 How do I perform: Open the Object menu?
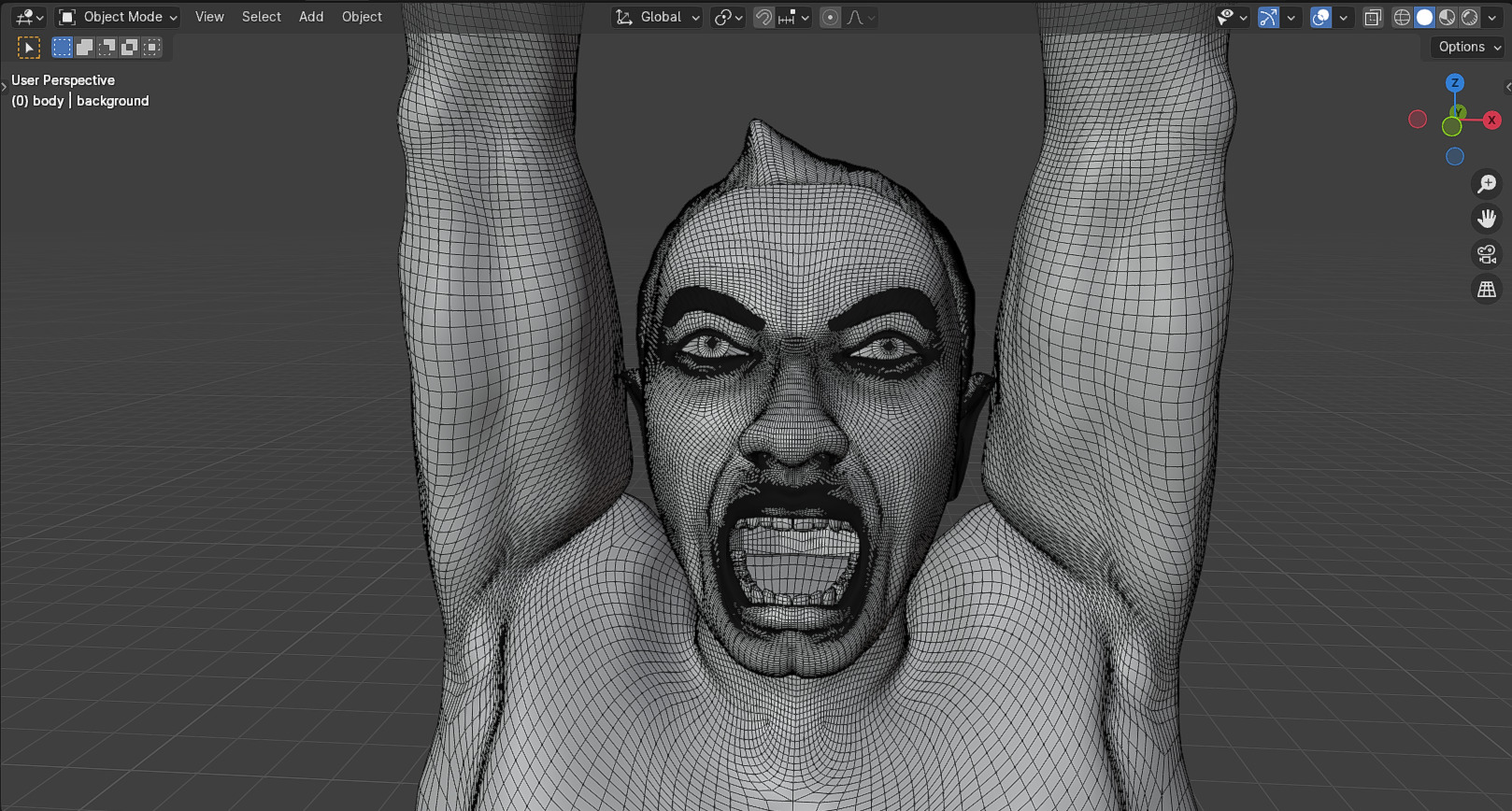point(362,17)
